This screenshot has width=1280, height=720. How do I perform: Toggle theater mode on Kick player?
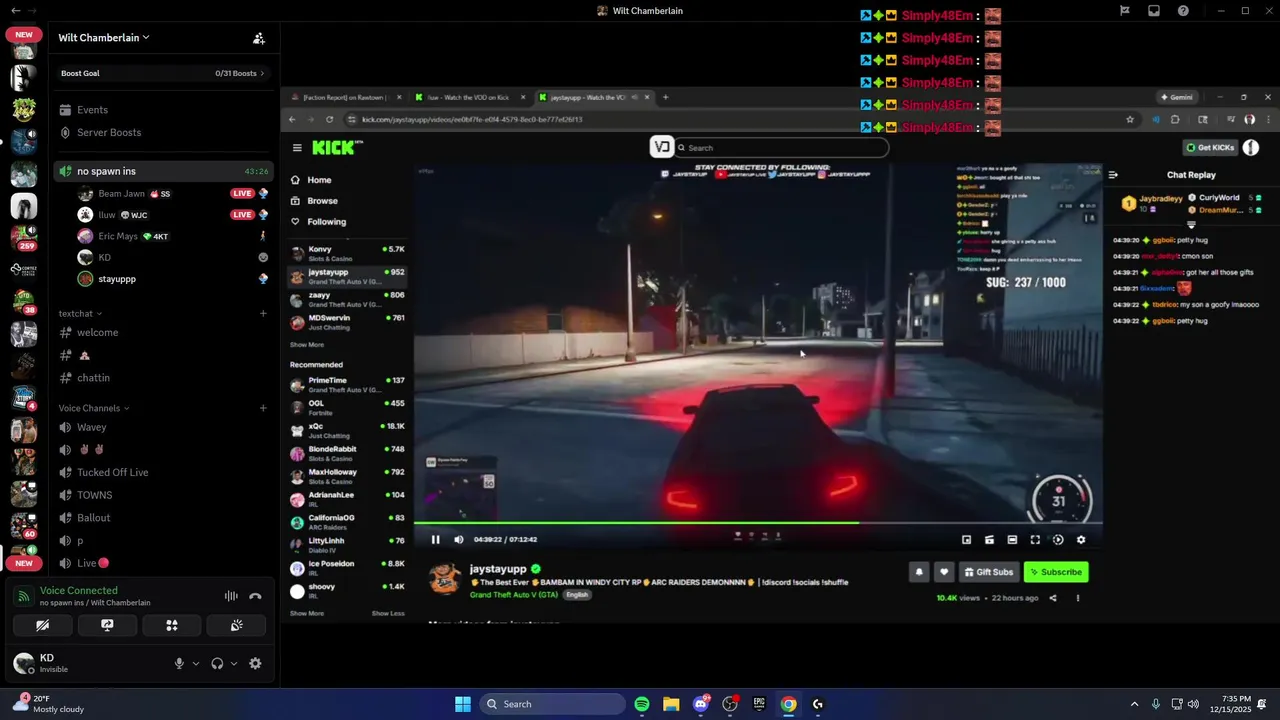pos(1012,540)
